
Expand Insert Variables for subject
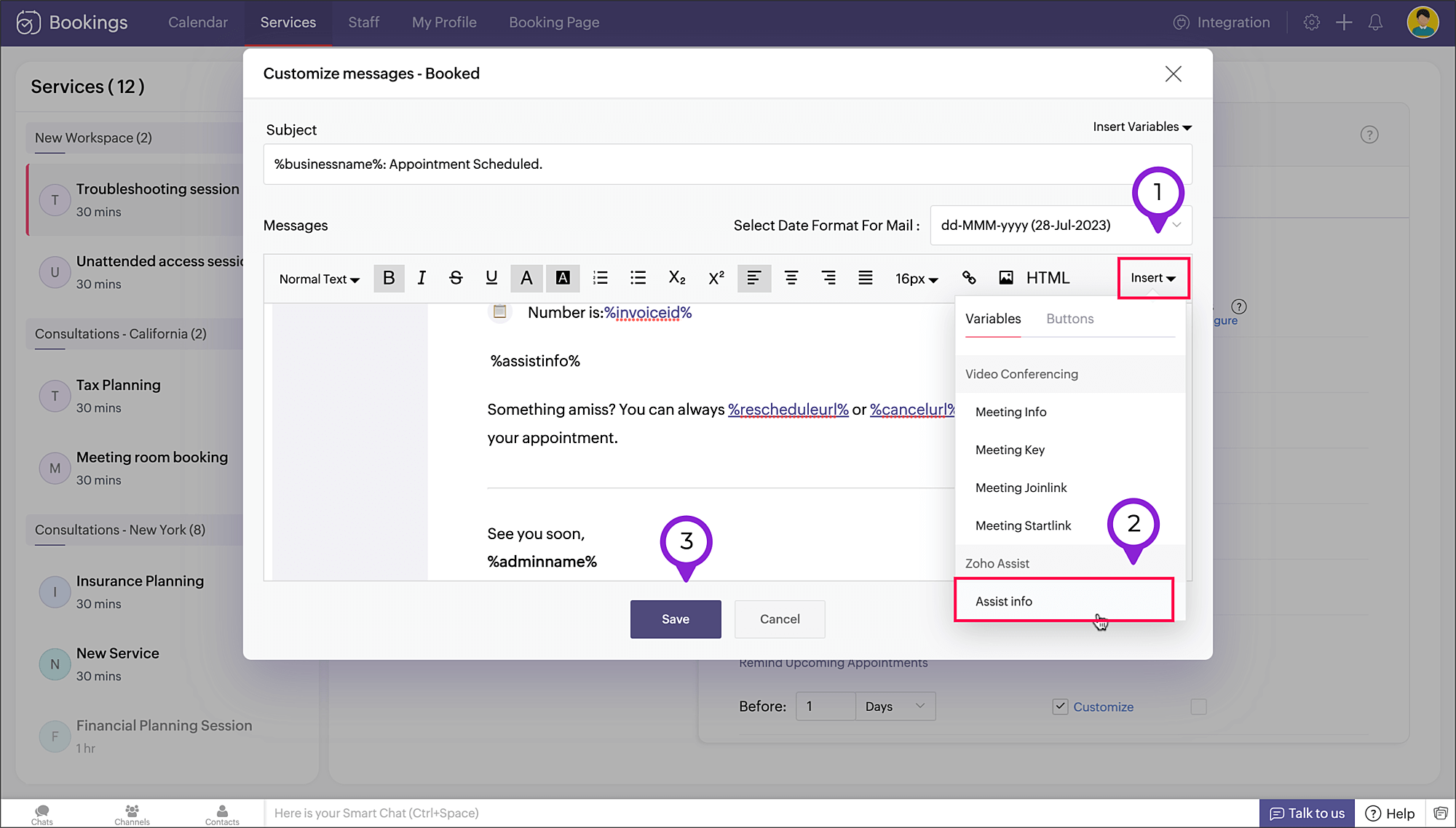(1142, 127)
